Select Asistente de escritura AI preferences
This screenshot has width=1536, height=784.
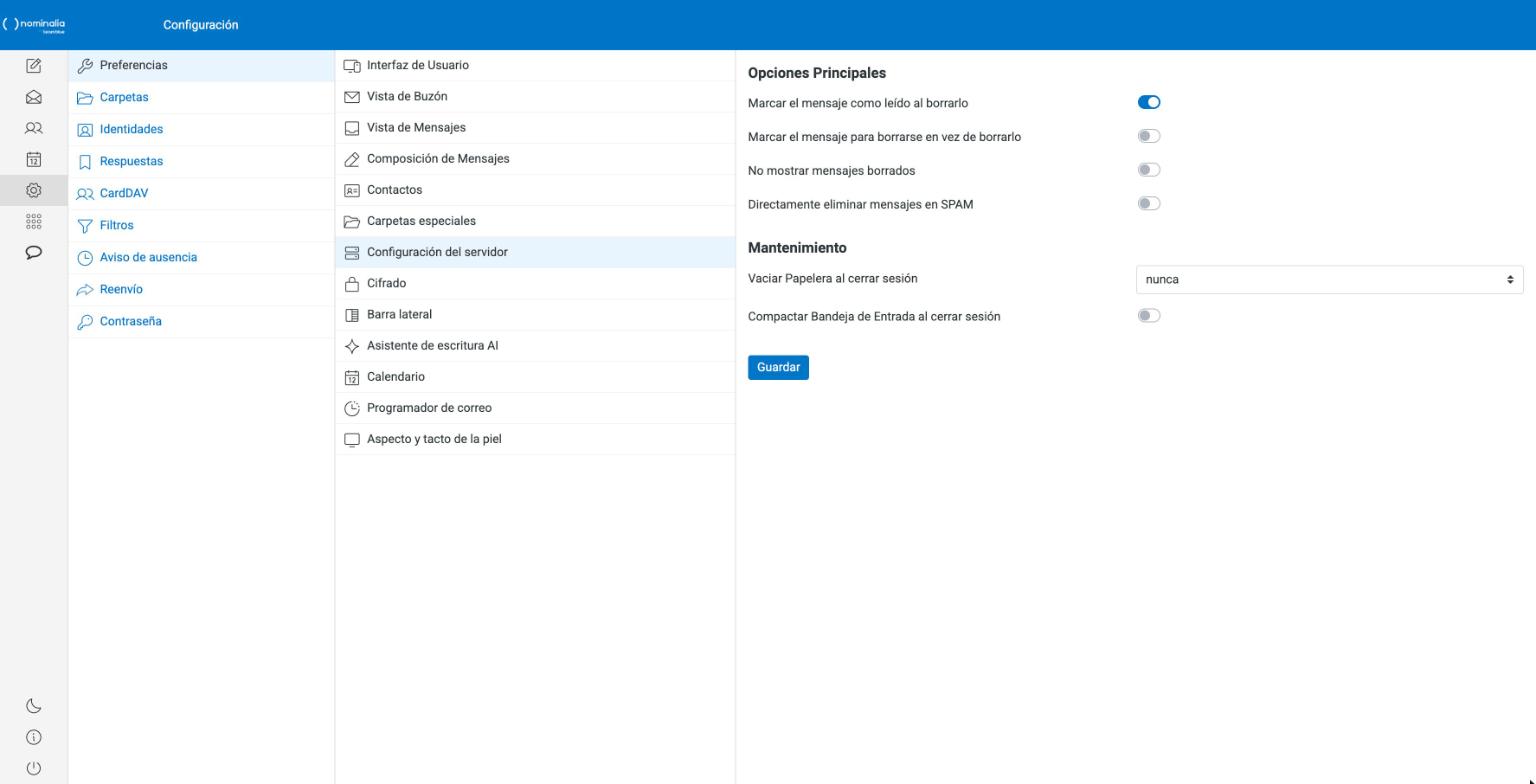[535, 345]
